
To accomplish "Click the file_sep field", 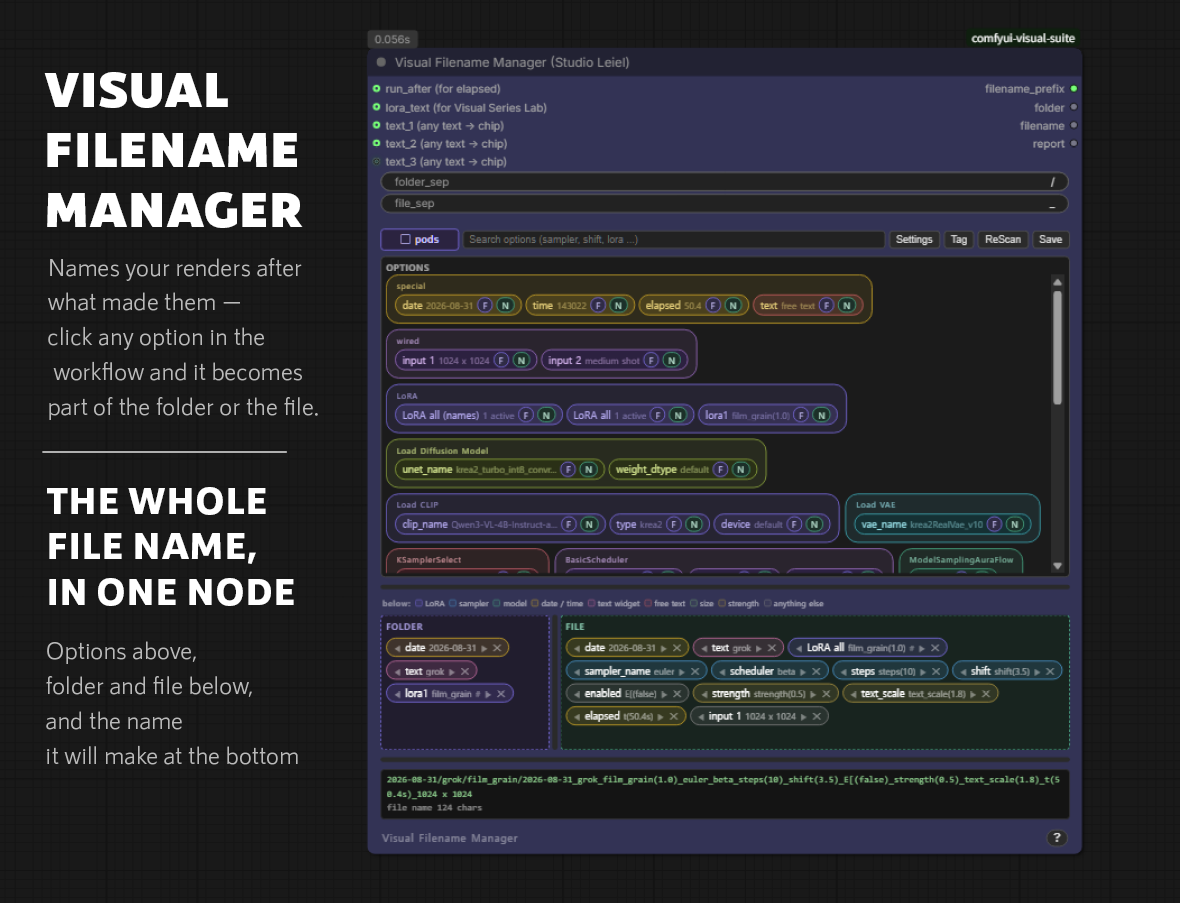I will pyautogui.click(x=724, y=203).
